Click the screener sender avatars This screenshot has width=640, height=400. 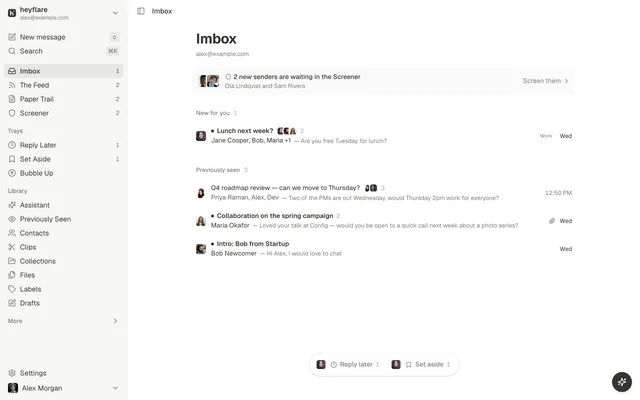pos(209,81)
